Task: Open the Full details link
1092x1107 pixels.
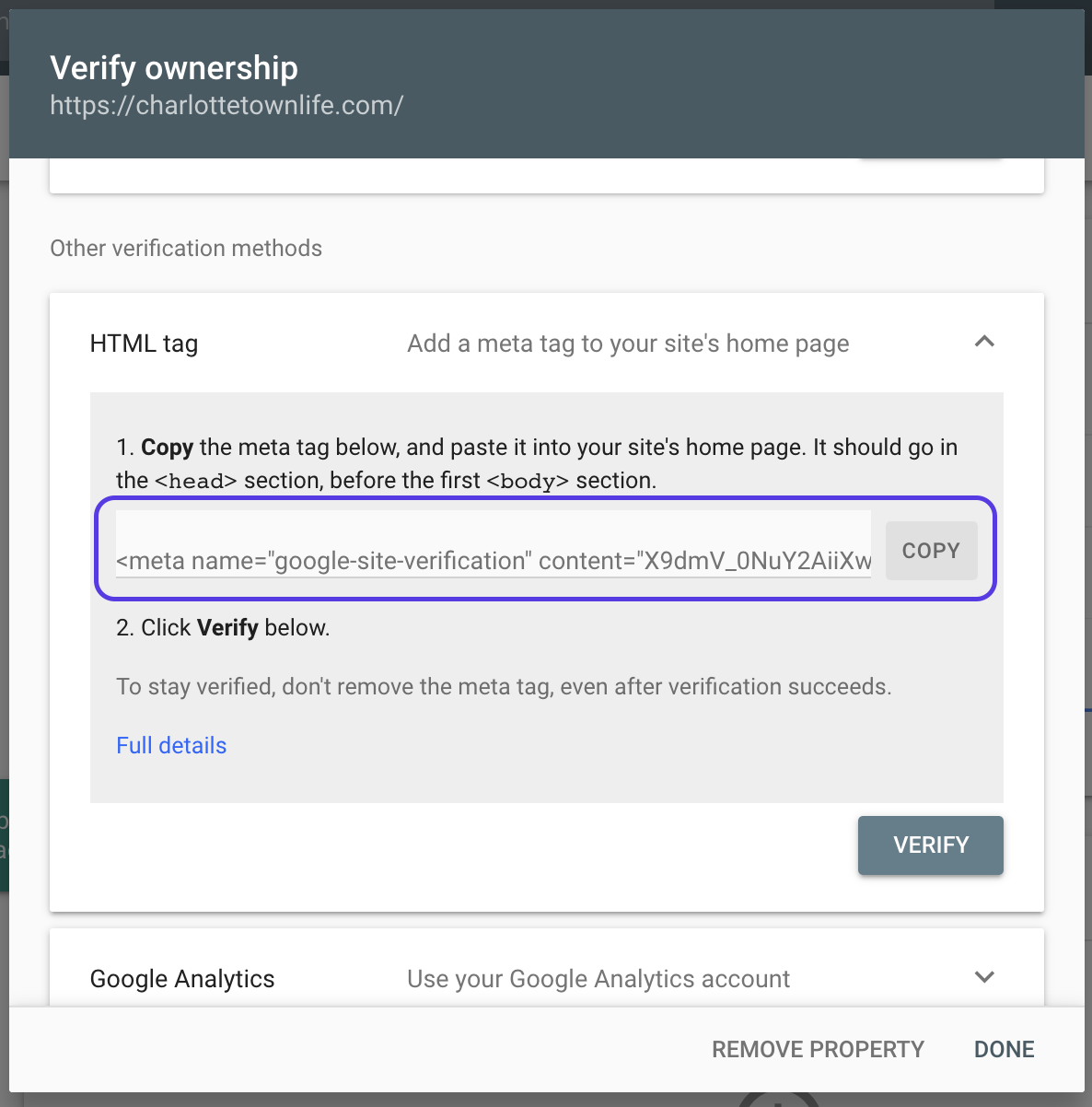Action: (171, 745)
